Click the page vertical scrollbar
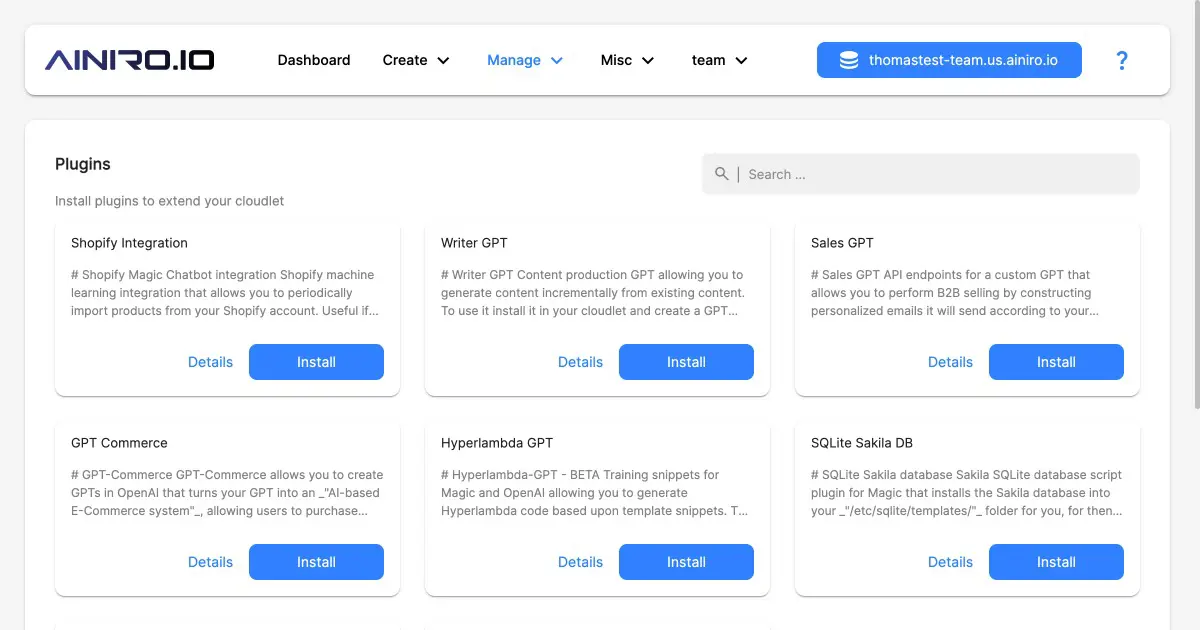Image resolution: width=1200 pixels, height=630 pixels. 1196,205
